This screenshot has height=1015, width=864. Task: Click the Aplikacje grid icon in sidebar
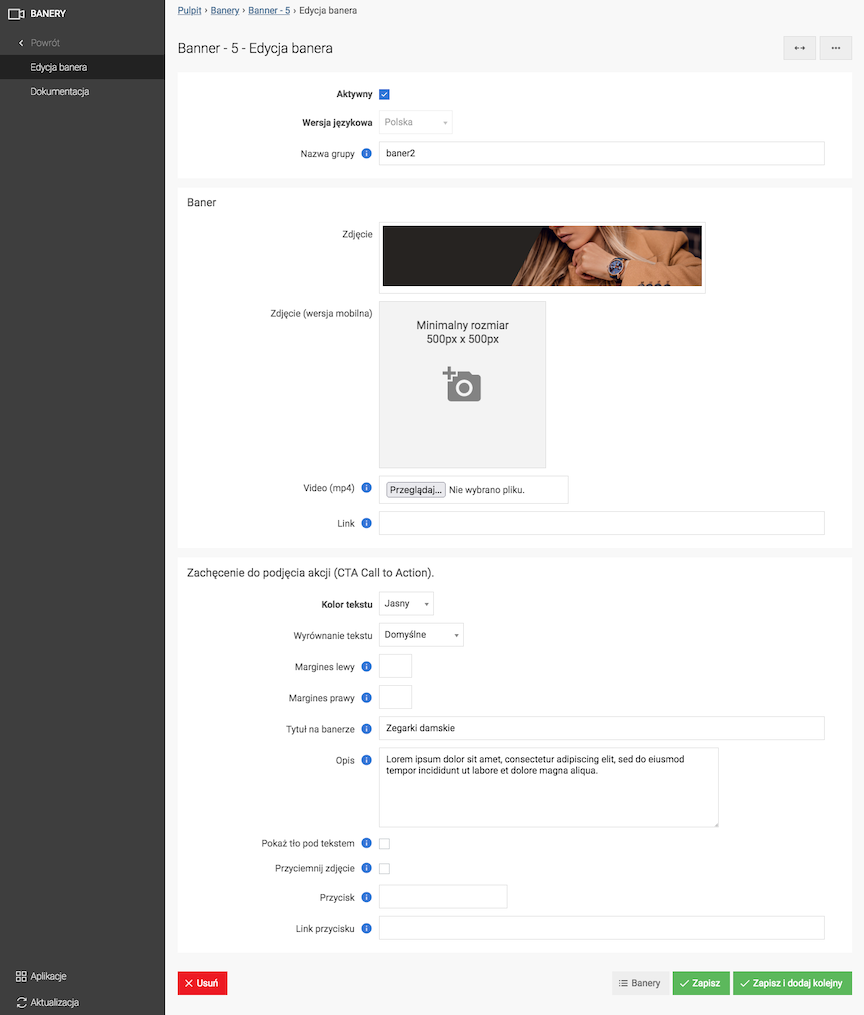point(21,976)
